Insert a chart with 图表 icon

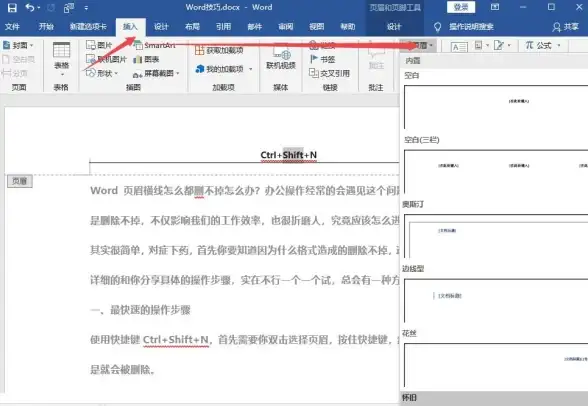[138, 59]
